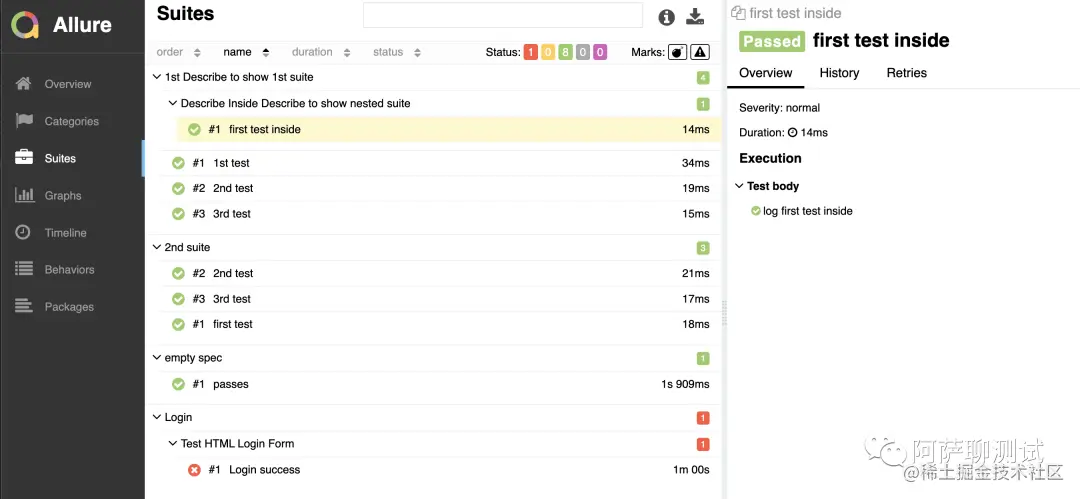Open the Graphs sidebar menu item
The image size is (1080, 499).
[72, 196]
